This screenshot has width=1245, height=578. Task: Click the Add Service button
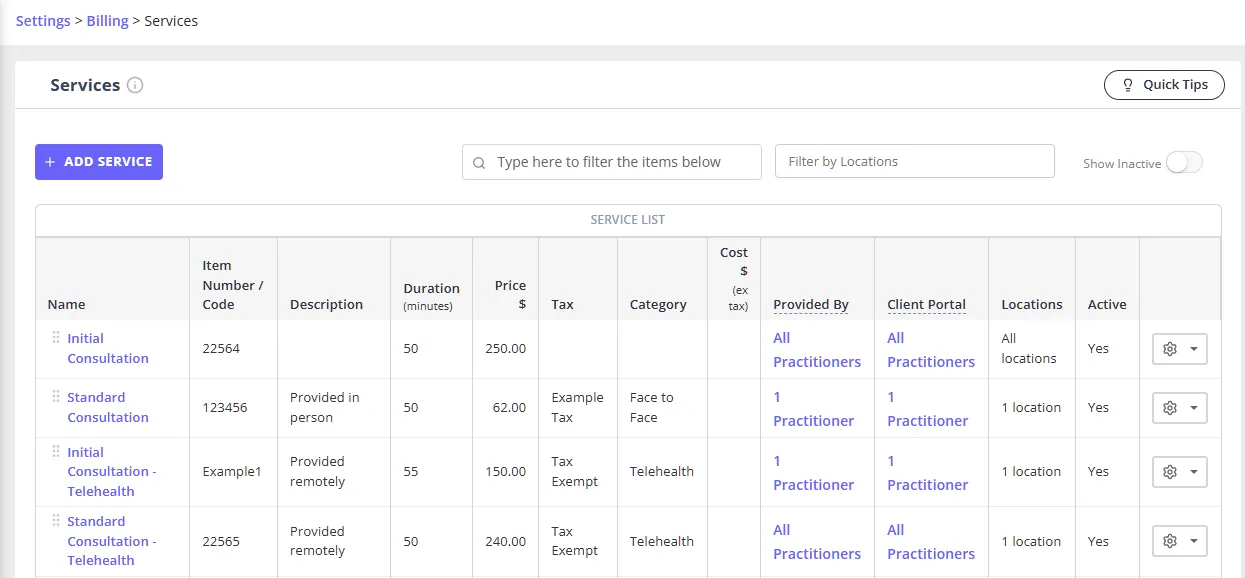99,162
